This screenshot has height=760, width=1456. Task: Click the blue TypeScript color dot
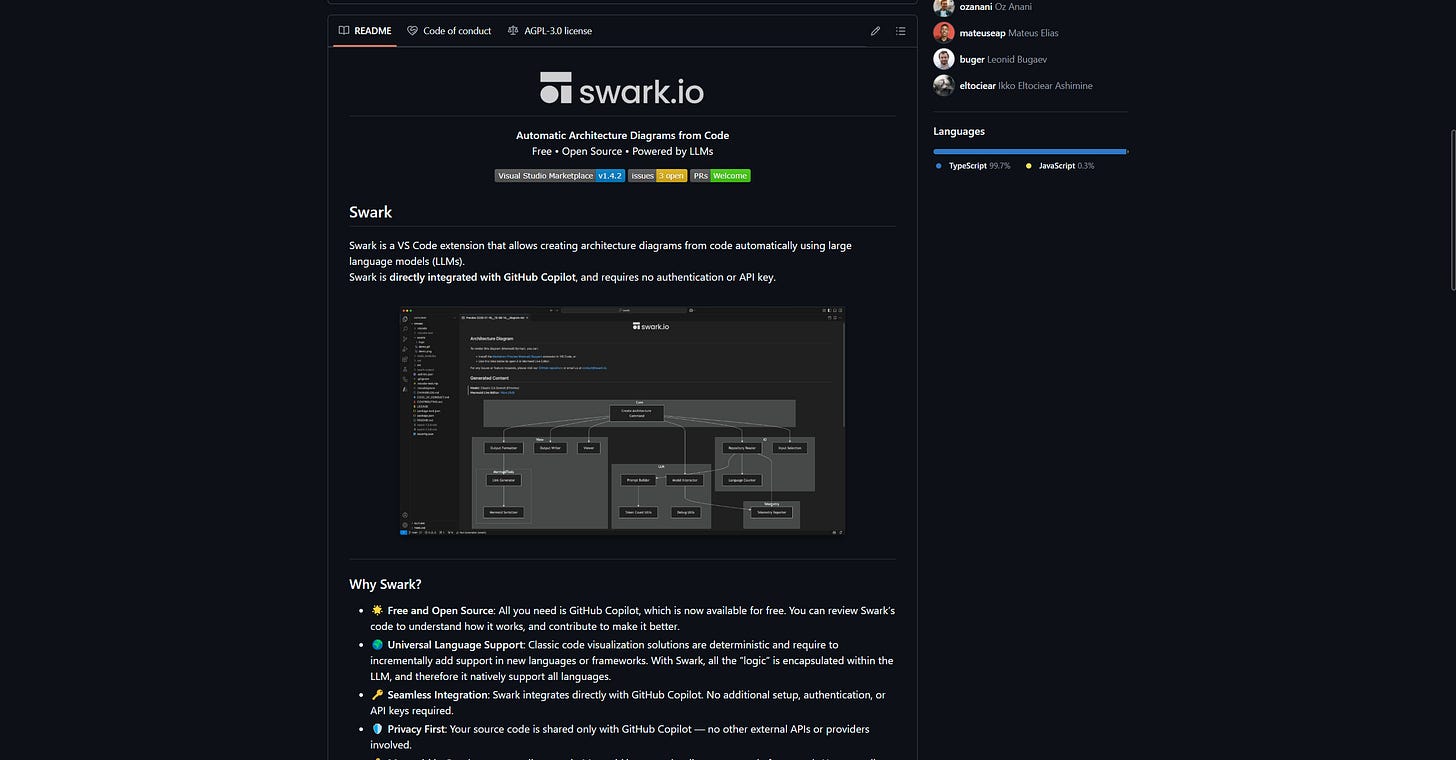(939, 166)
